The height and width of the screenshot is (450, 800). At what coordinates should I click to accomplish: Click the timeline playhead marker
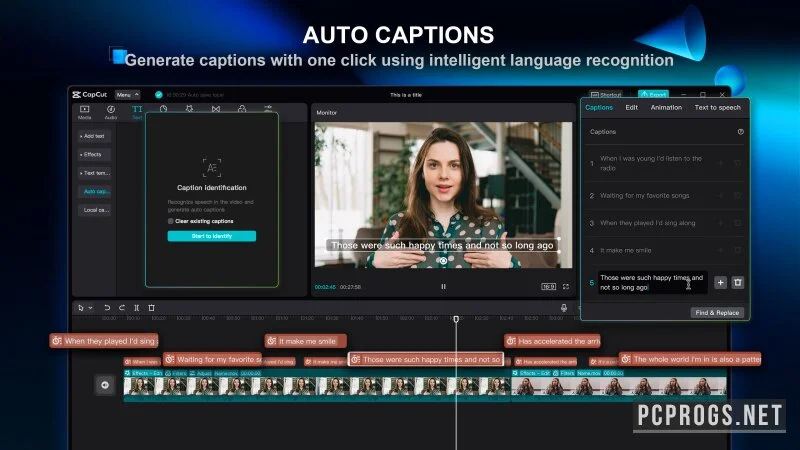456,319
